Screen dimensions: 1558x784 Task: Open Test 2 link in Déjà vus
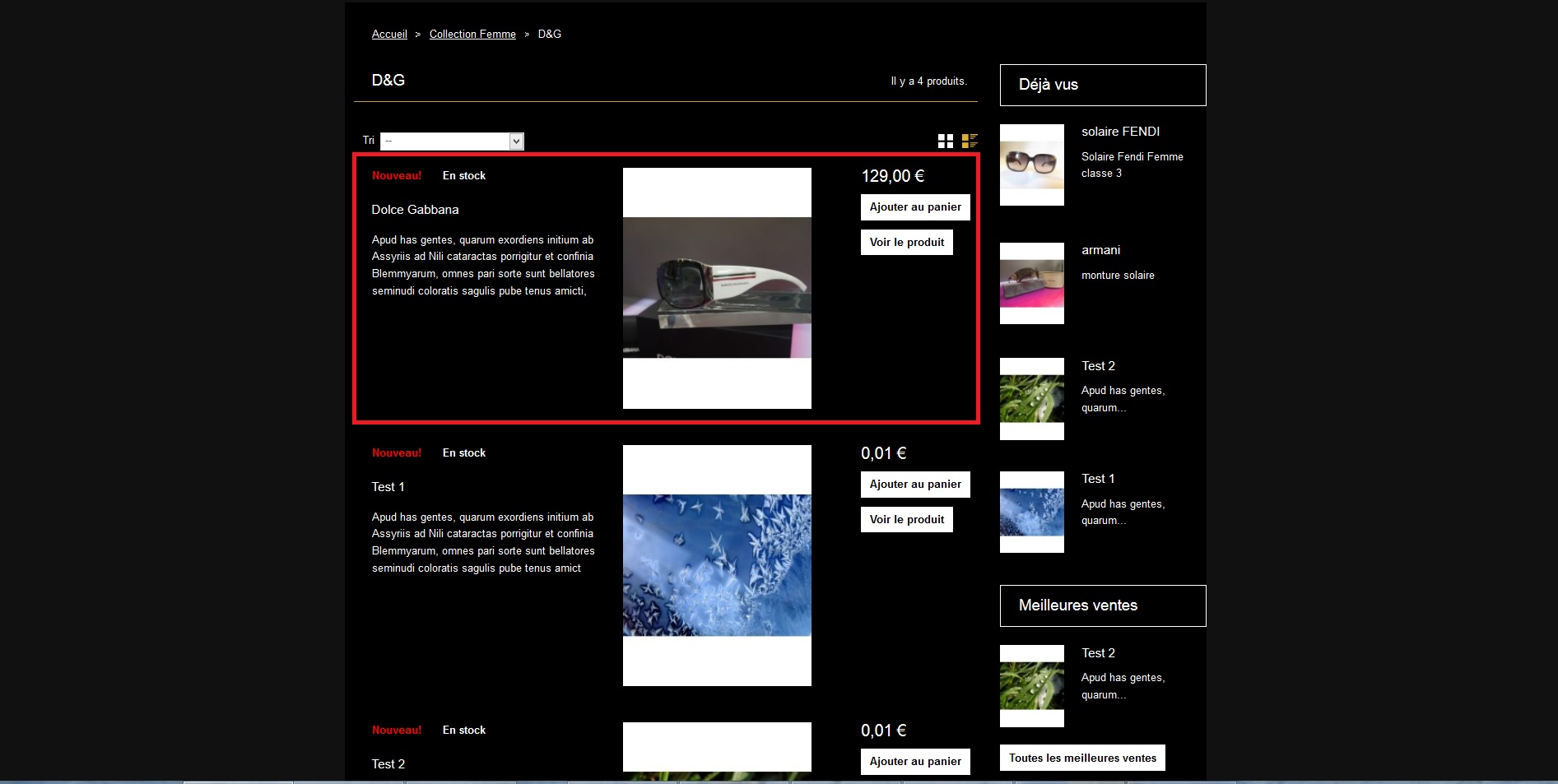coord(1098,366)
